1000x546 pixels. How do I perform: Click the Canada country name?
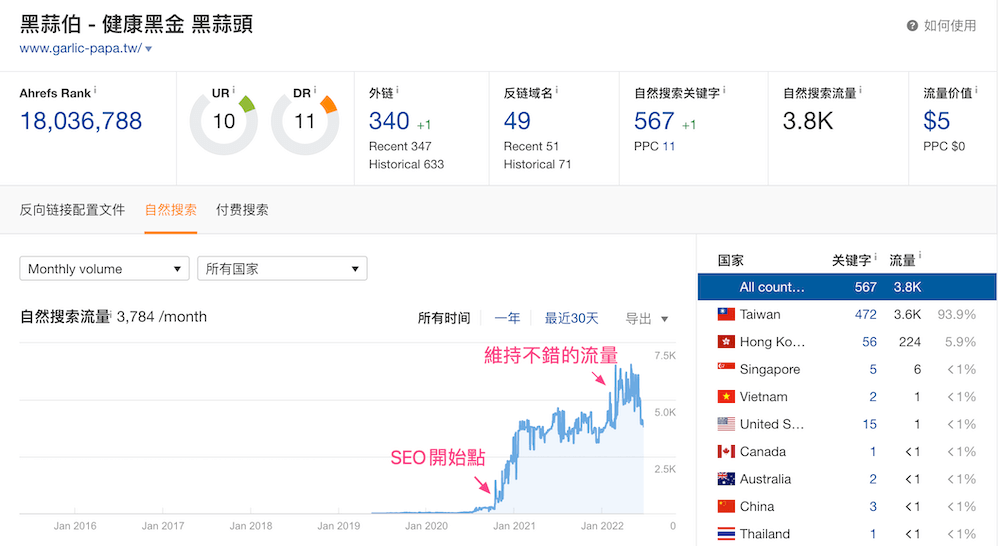click(x=763, y=452)
